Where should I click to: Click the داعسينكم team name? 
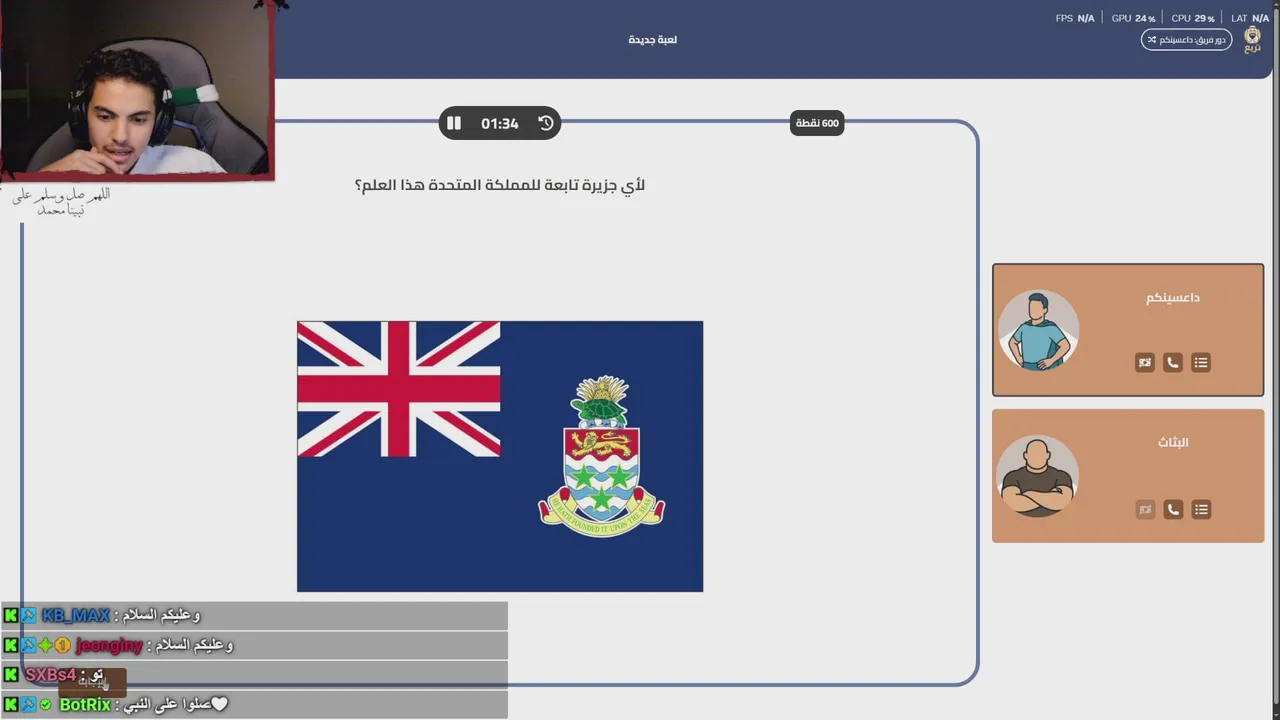coord(1173,298)
